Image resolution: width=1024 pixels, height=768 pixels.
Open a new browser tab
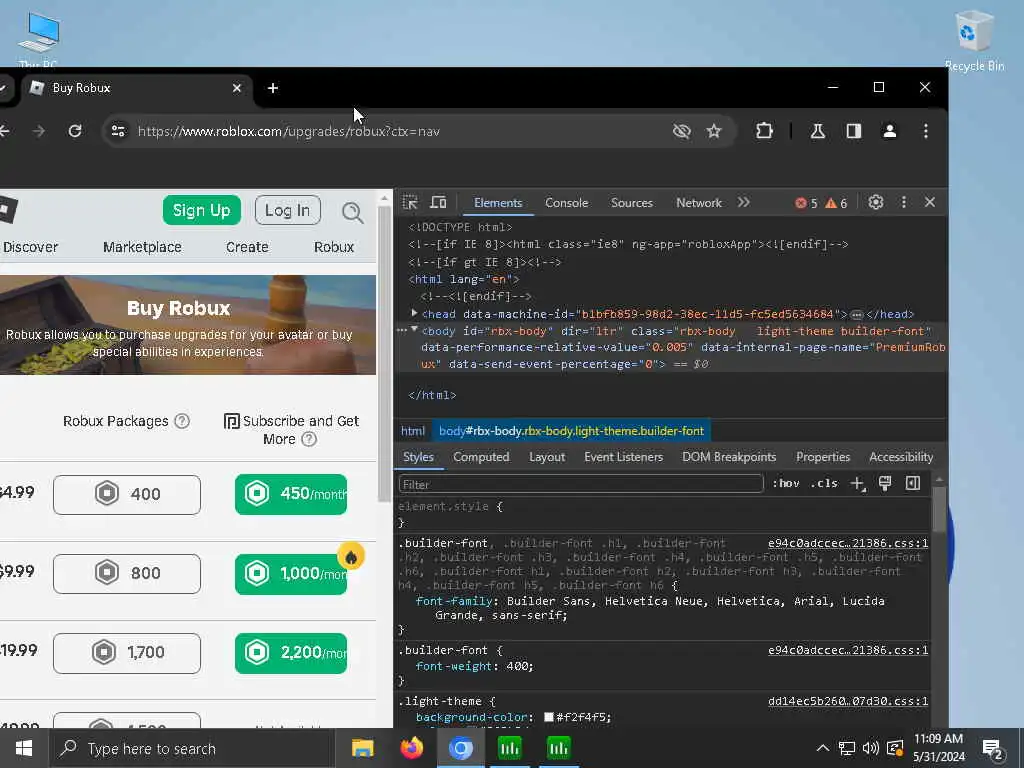pyautogui.click(x=273, y=88)
